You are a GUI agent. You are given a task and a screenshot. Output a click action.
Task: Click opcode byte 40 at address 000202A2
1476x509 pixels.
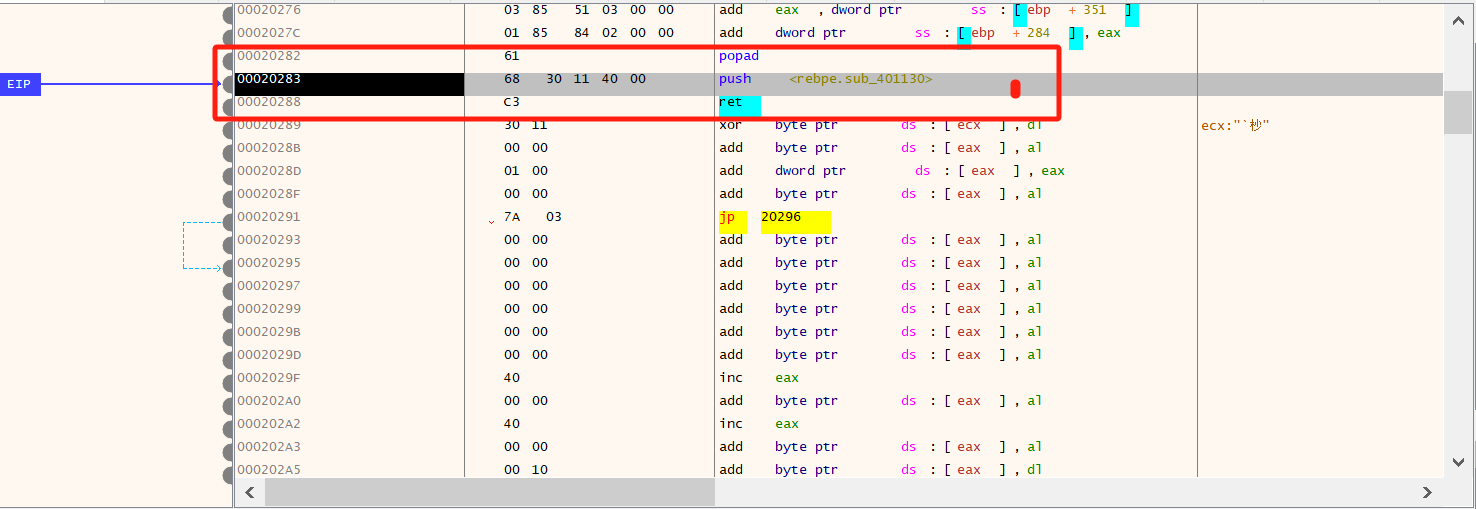(x=512, y=424)
